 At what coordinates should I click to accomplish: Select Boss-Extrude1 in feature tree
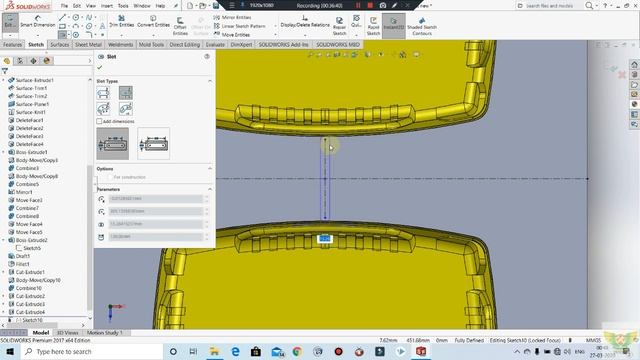tap(31, 152)
